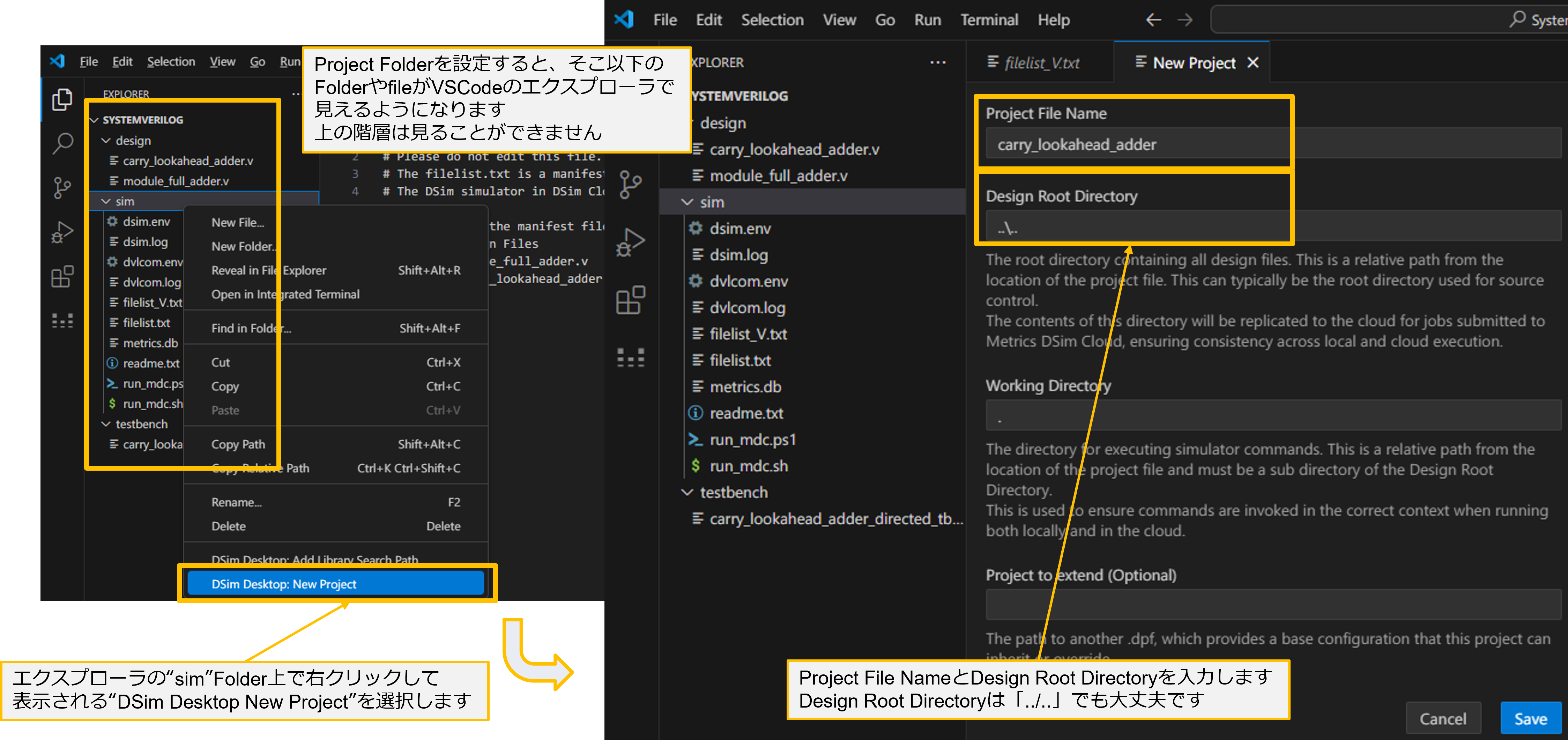Choose DSim Desktop: New Project in context menu
This screenshot has height=740, width=1568.
(336, 584)
